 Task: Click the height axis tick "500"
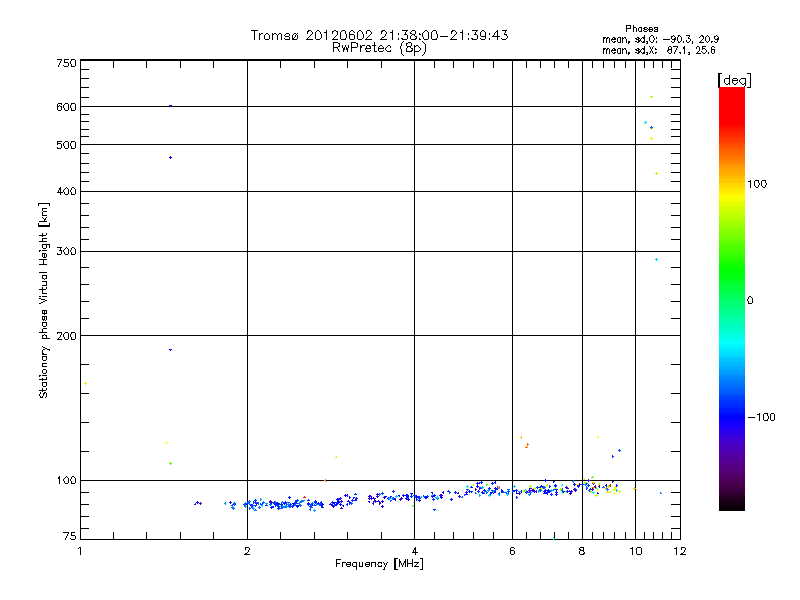click(x=66, y=145)
